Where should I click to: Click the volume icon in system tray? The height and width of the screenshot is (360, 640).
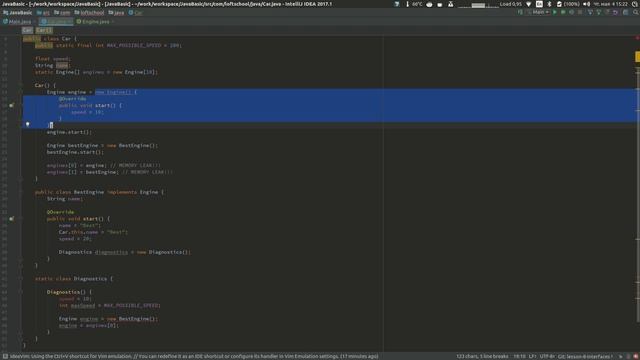point(586,4)
